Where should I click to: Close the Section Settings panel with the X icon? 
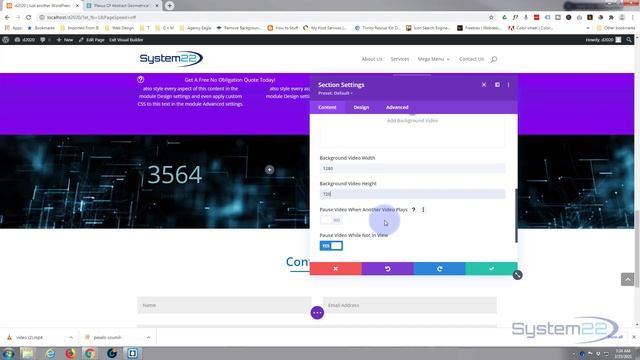pyautogui.click(x=484, y=84)
